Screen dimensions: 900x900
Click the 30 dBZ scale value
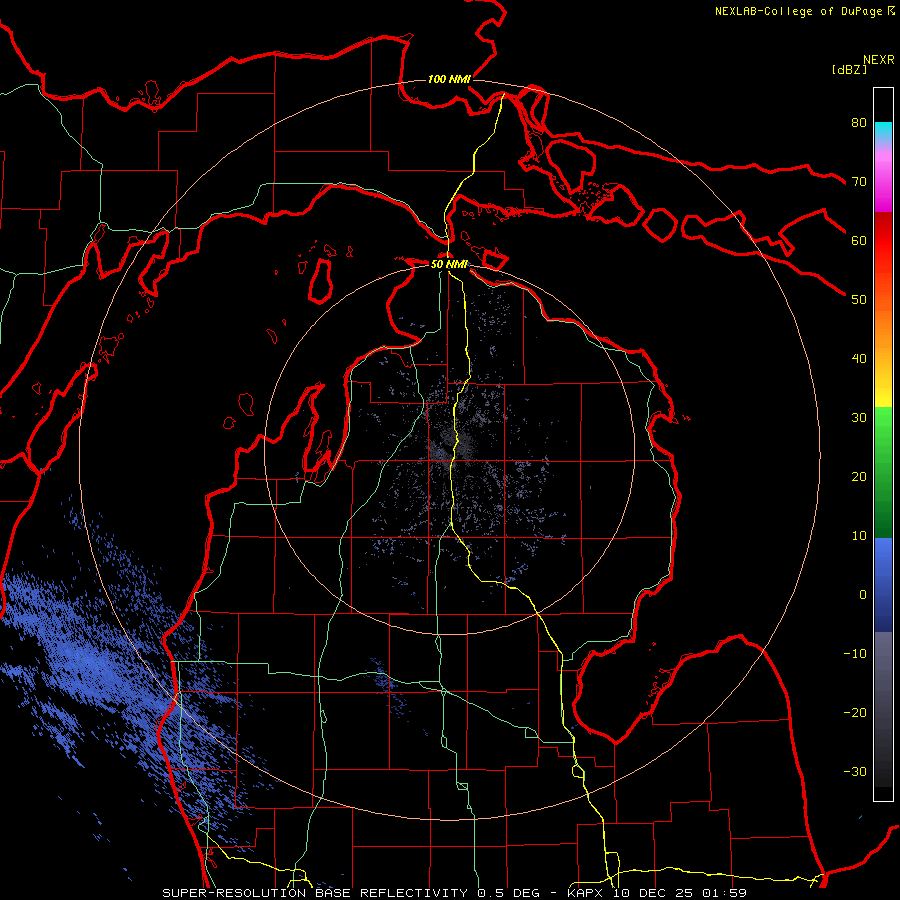pyautogui.click(x=859, y=418)
